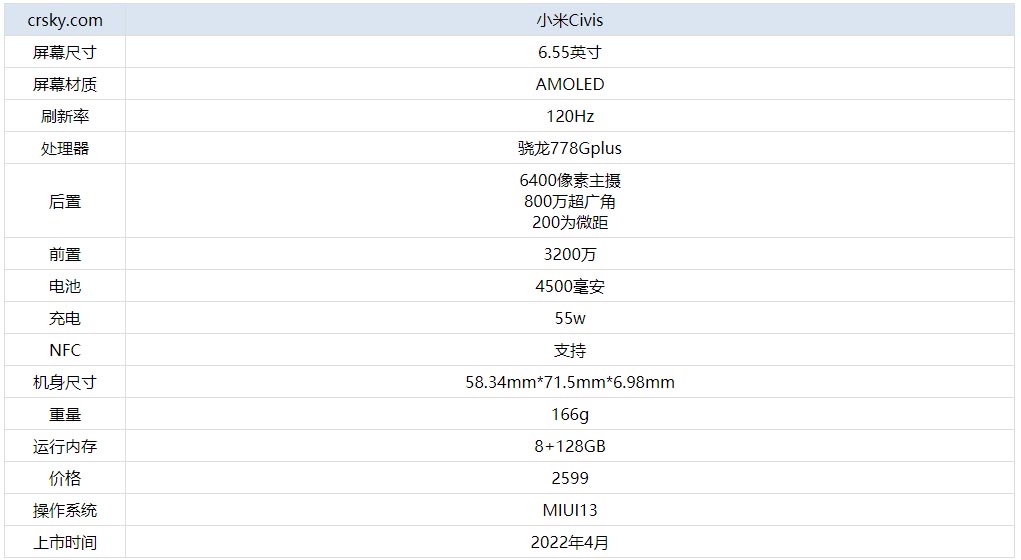Viewport: 1021px width, 560px height.
Task: Click the 55w charging value
Action: point(570,318)
